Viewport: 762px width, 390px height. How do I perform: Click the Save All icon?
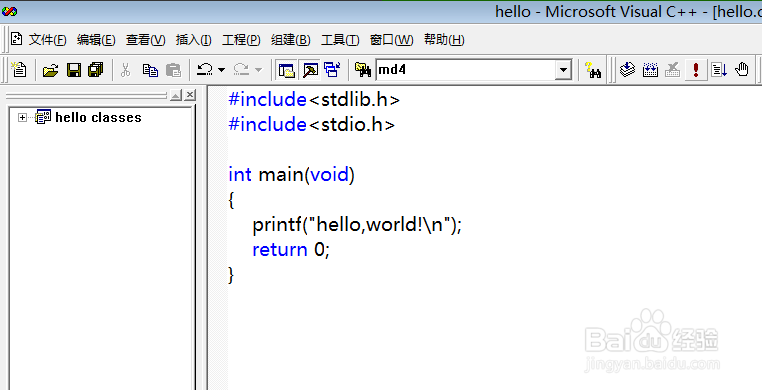click(x=96, y=70)
